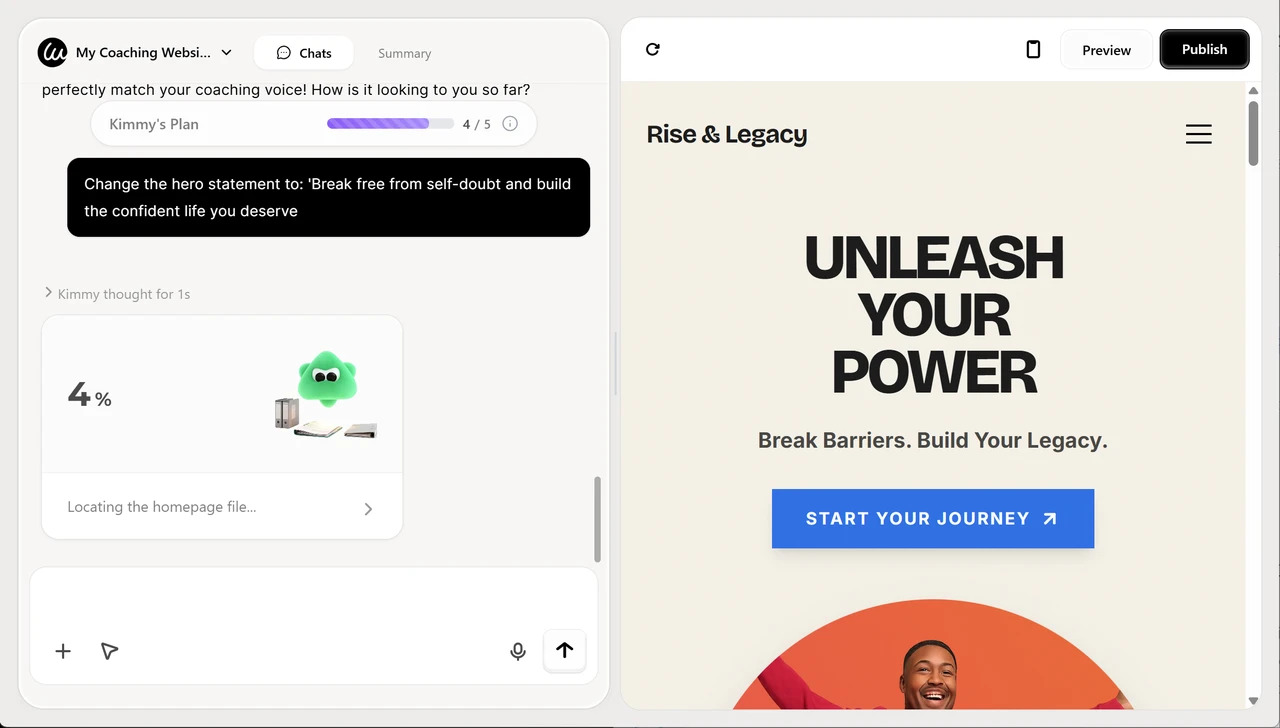Click the scroll down arrow in preview
This screenshot has width=1280, height=728.
(x=1253, y=701)
